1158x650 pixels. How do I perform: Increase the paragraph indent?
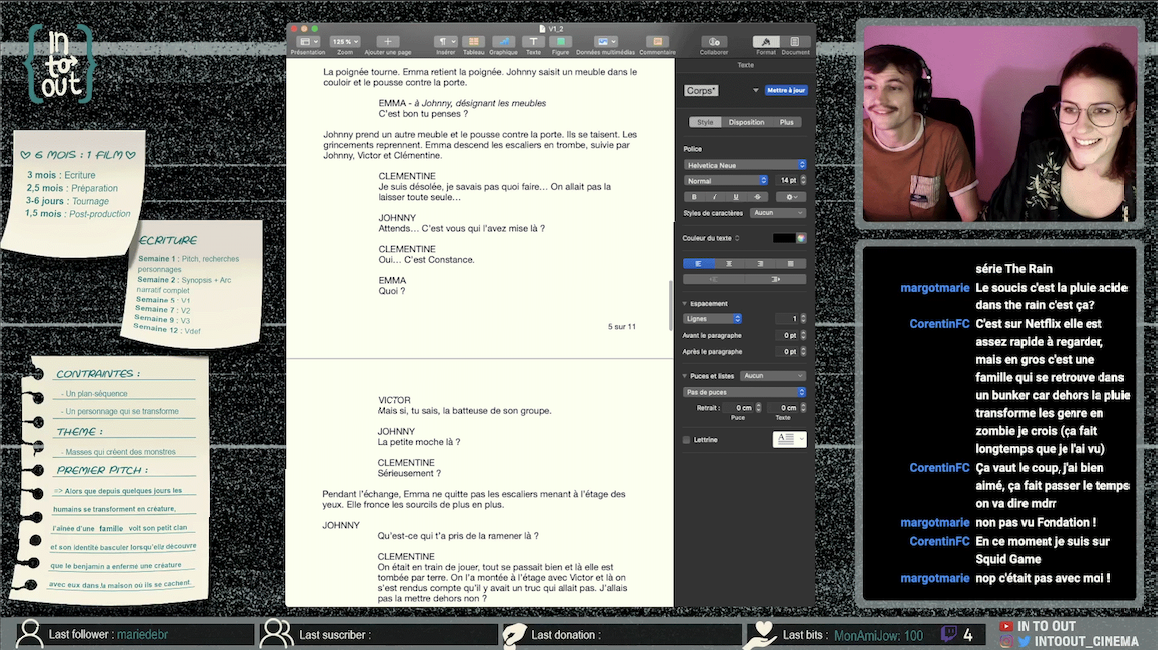775,279
